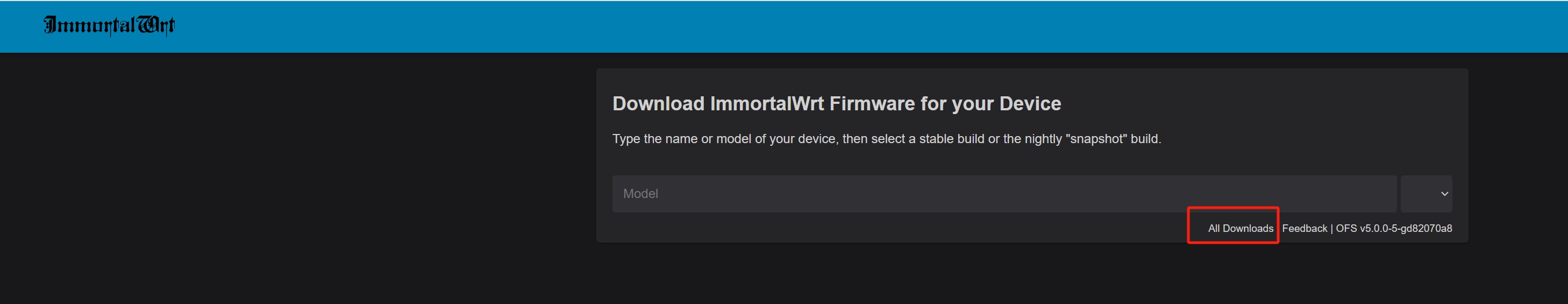1568x304 pixels.
Task: Click the ImmortalWrt logo in the header
Action: click(109, 25)
